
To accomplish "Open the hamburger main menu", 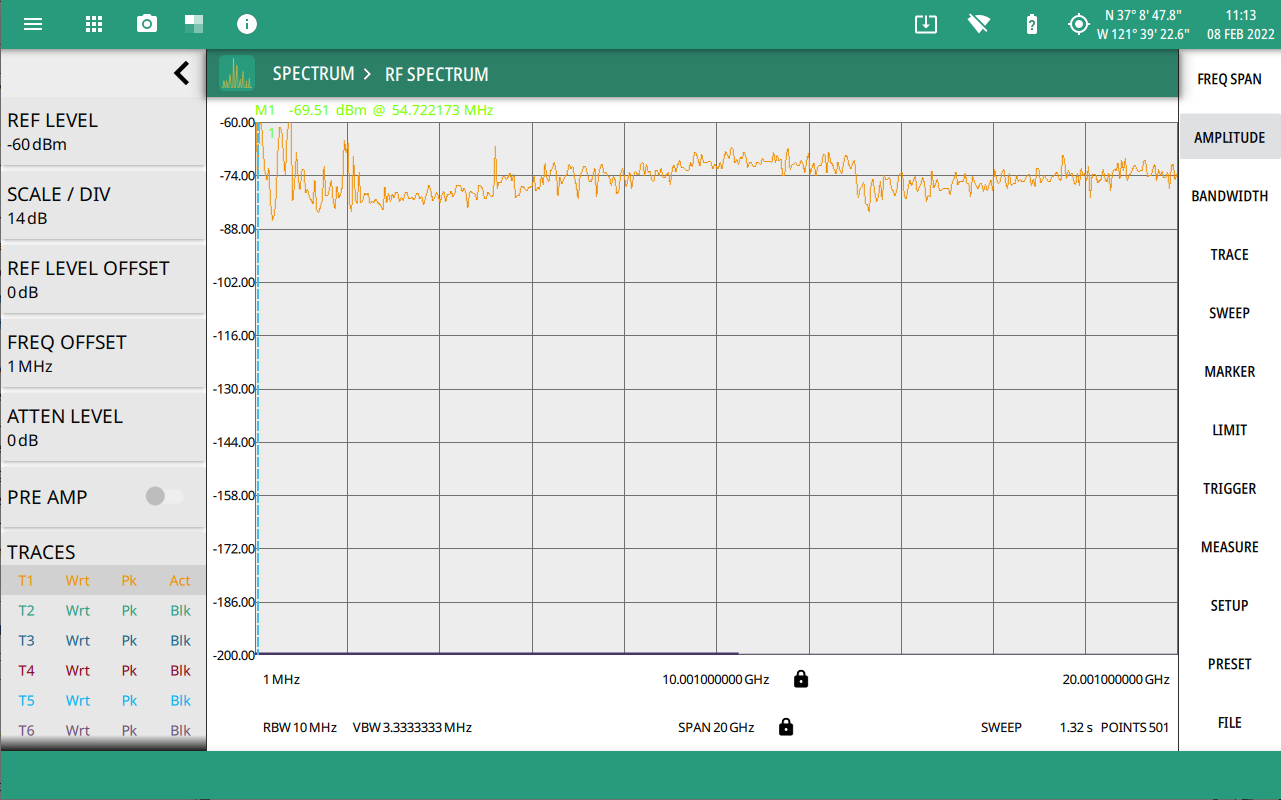I will point(33,24).
